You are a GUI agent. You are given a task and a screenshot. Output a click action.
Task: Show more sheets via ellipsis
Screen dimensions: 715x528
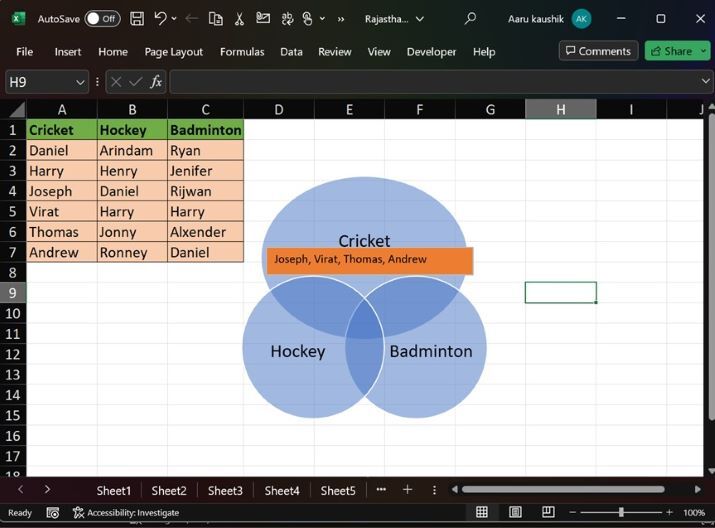coord(381,490)
